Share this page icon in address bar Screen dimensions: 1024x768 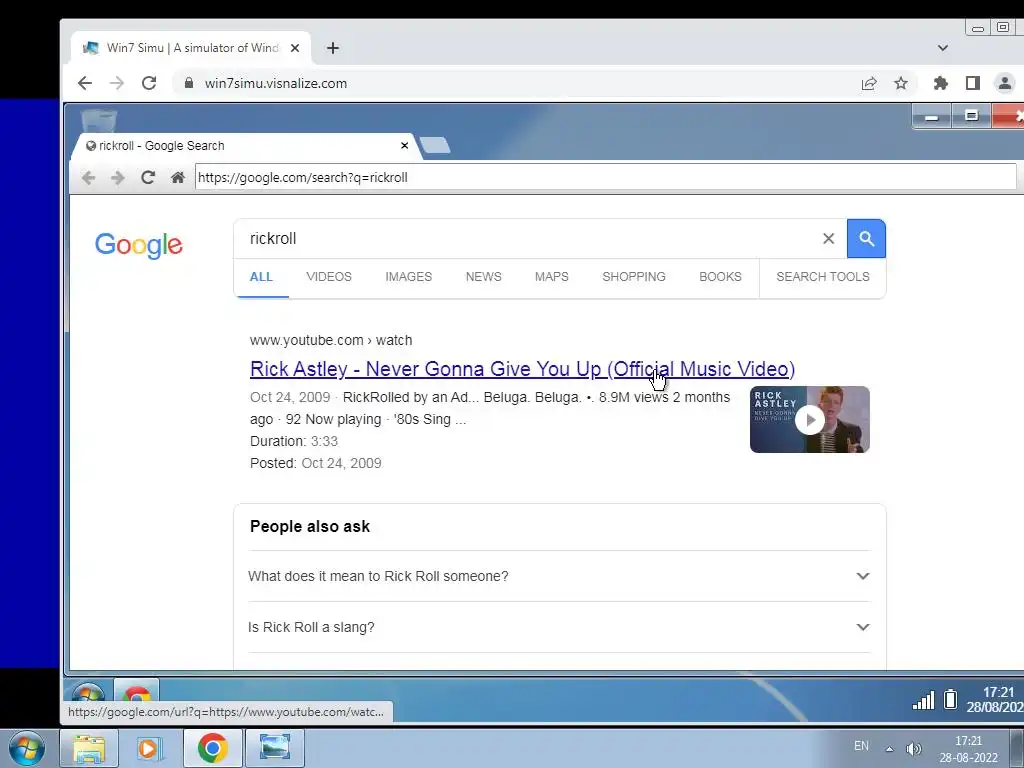click(869, 84)
